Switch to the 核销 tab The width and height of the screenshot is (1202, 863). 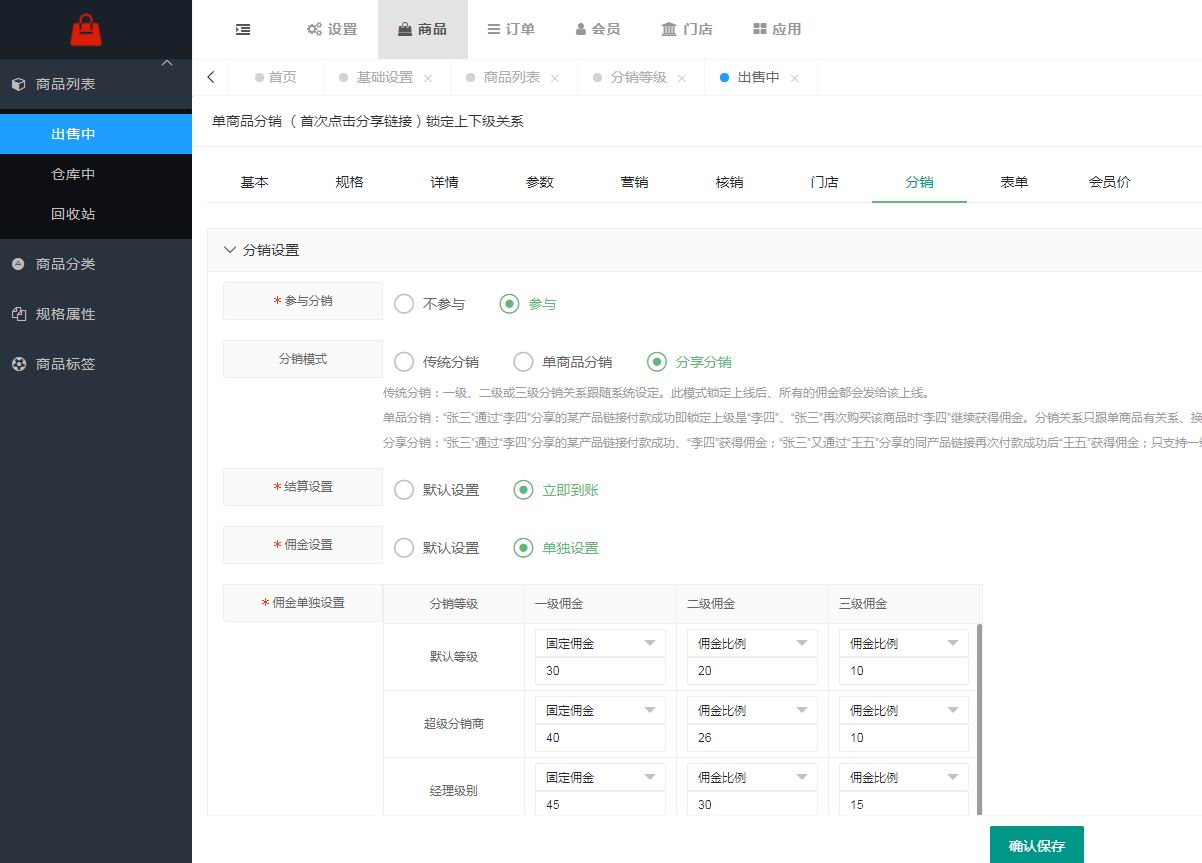point(730,182)
